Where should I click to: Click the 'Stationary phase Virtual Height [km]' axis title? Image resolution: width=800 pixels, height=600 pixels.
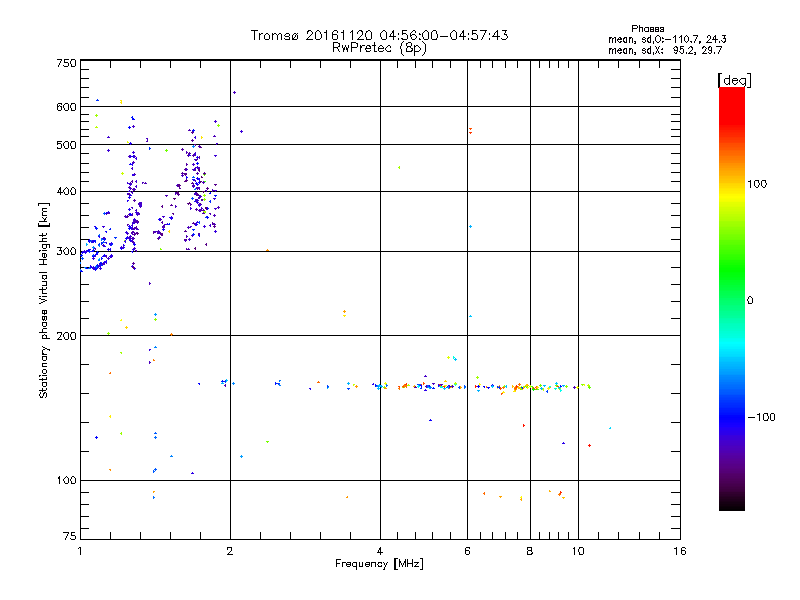[x=43, y=300]
